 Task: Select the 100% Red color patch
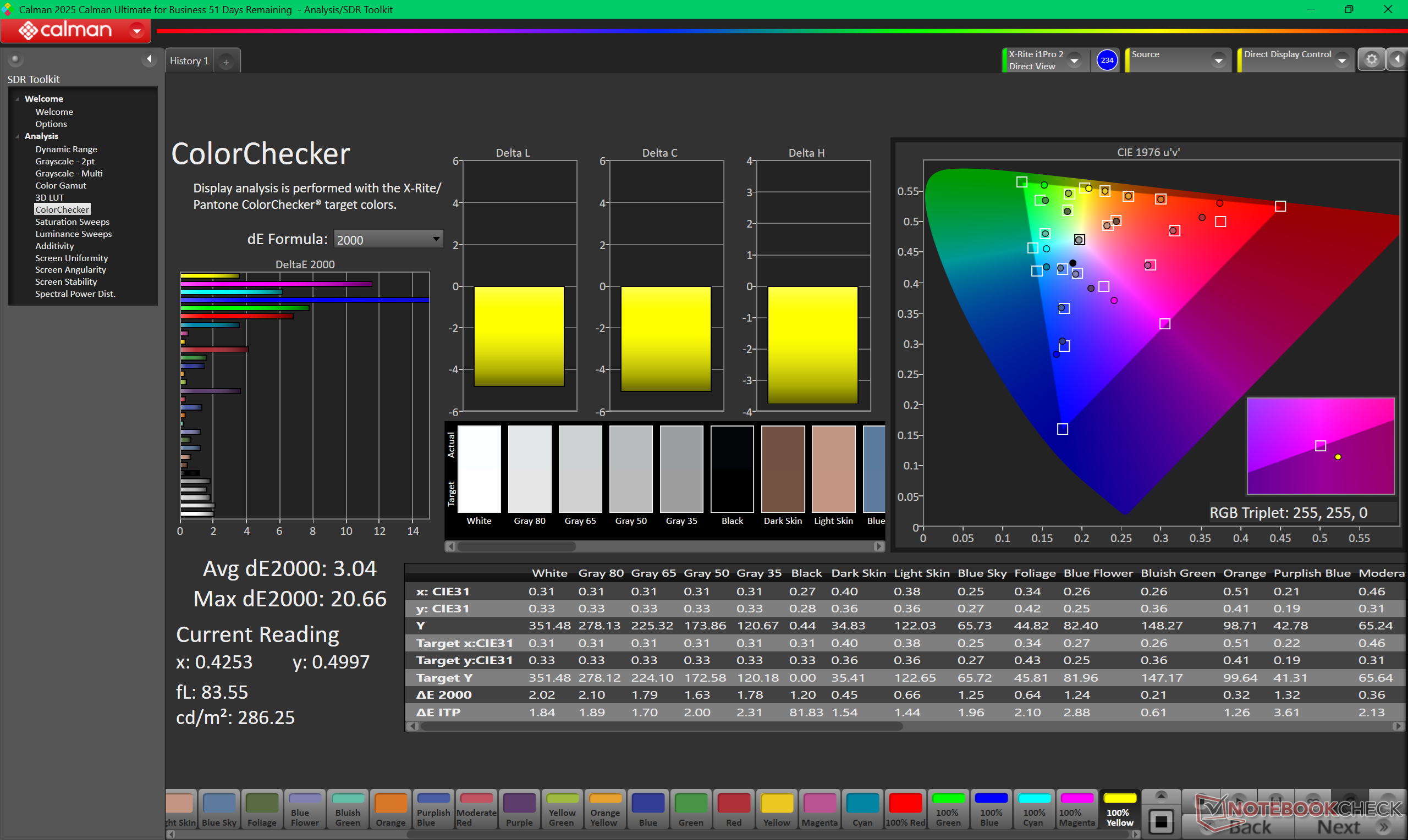(905, 809)
